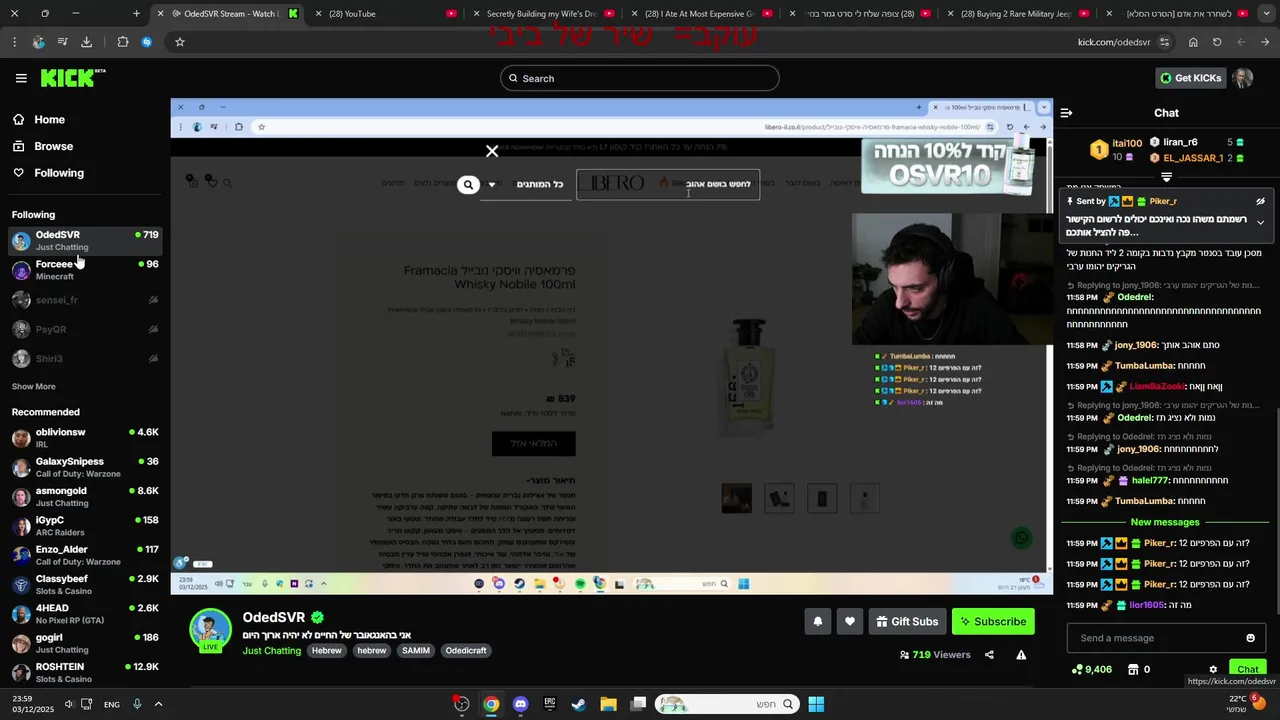Reload the page

[1217, 42]
